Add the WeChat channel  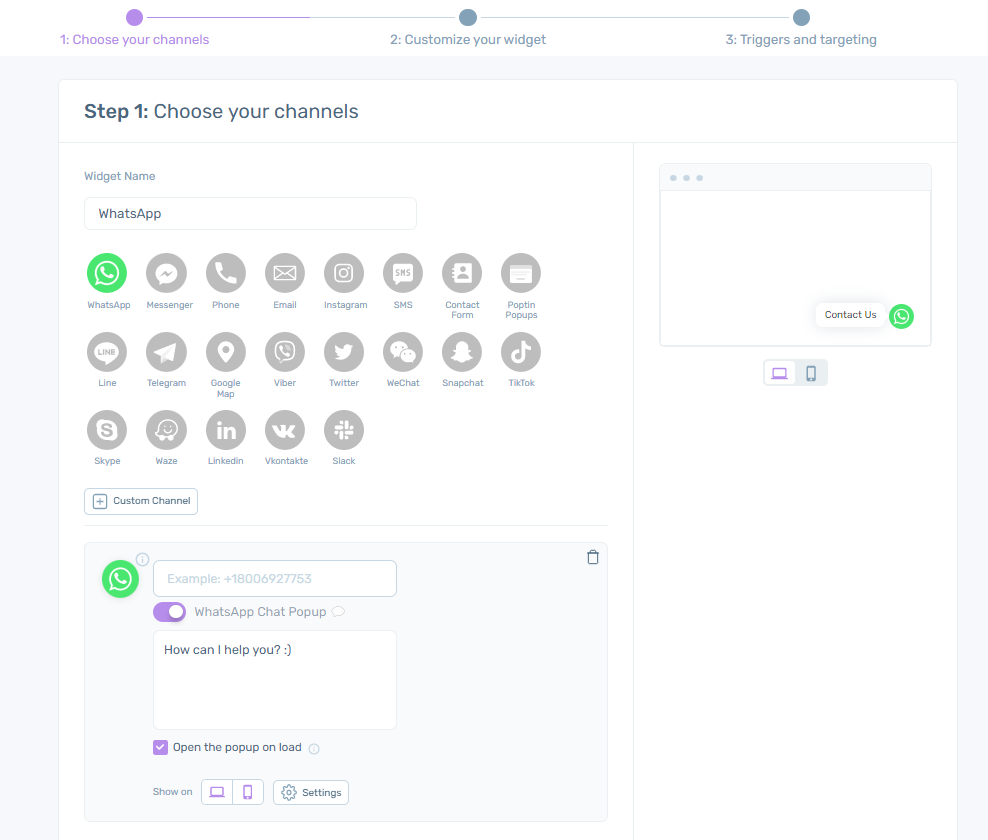(403, 352)
